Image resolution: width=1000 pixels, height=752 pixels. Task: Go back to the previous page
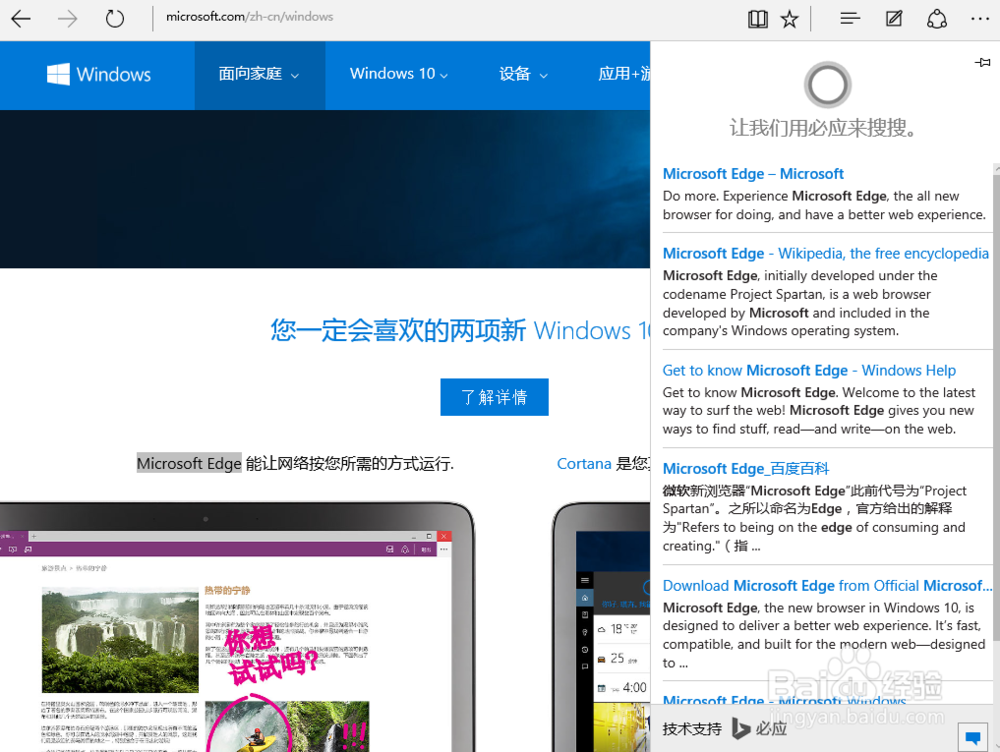21,19
